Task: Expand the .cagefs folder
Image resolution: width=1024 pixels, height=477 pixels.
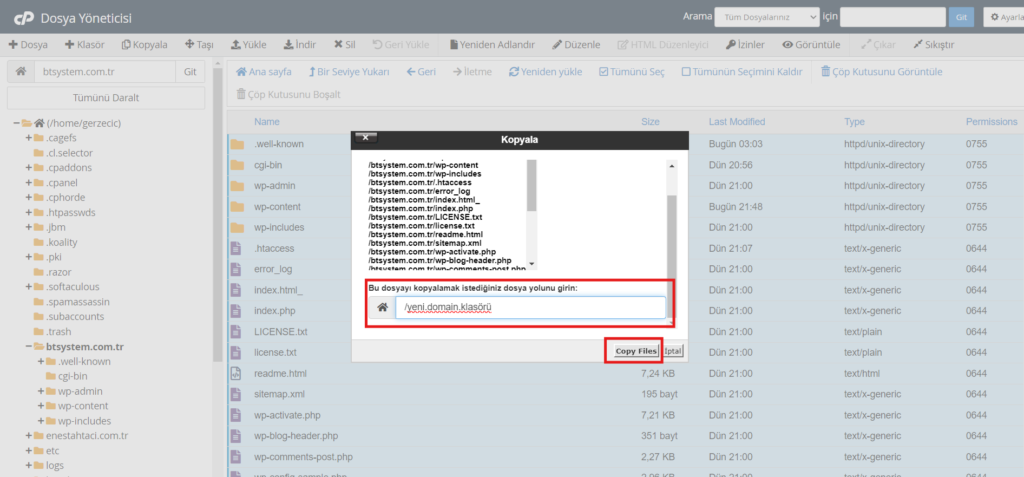Action: 29,138
